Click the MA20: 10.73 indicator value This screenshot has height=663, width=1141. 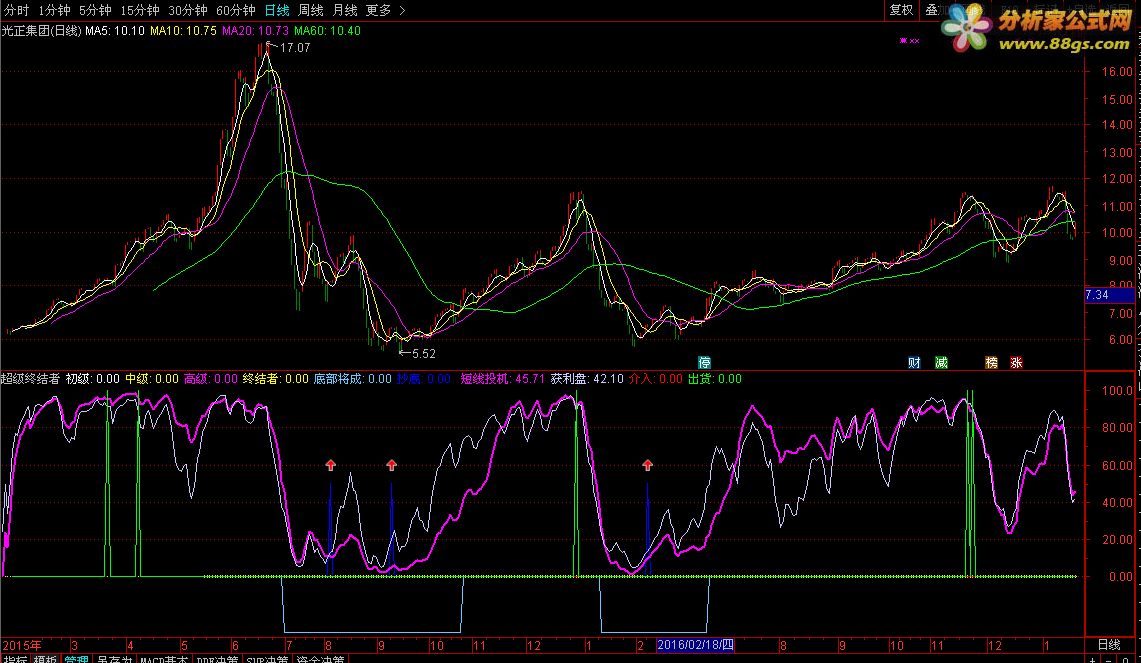(255, 31)
